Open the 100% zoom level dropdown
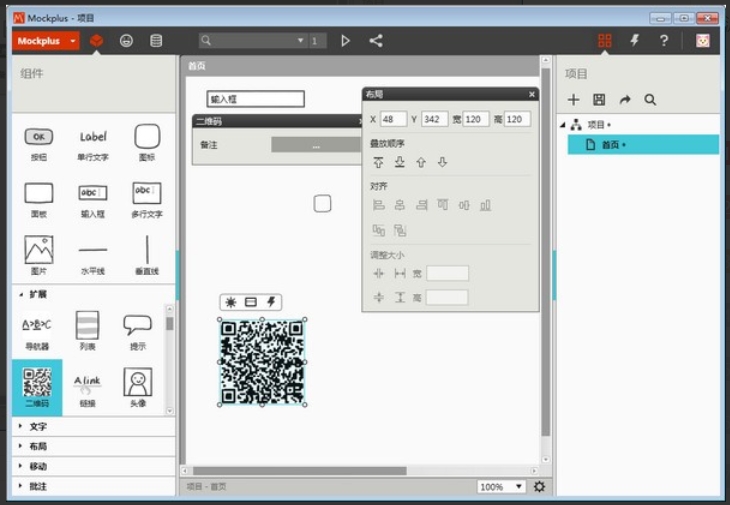This screenshot has width=730, height=505. tap(501, 487)
